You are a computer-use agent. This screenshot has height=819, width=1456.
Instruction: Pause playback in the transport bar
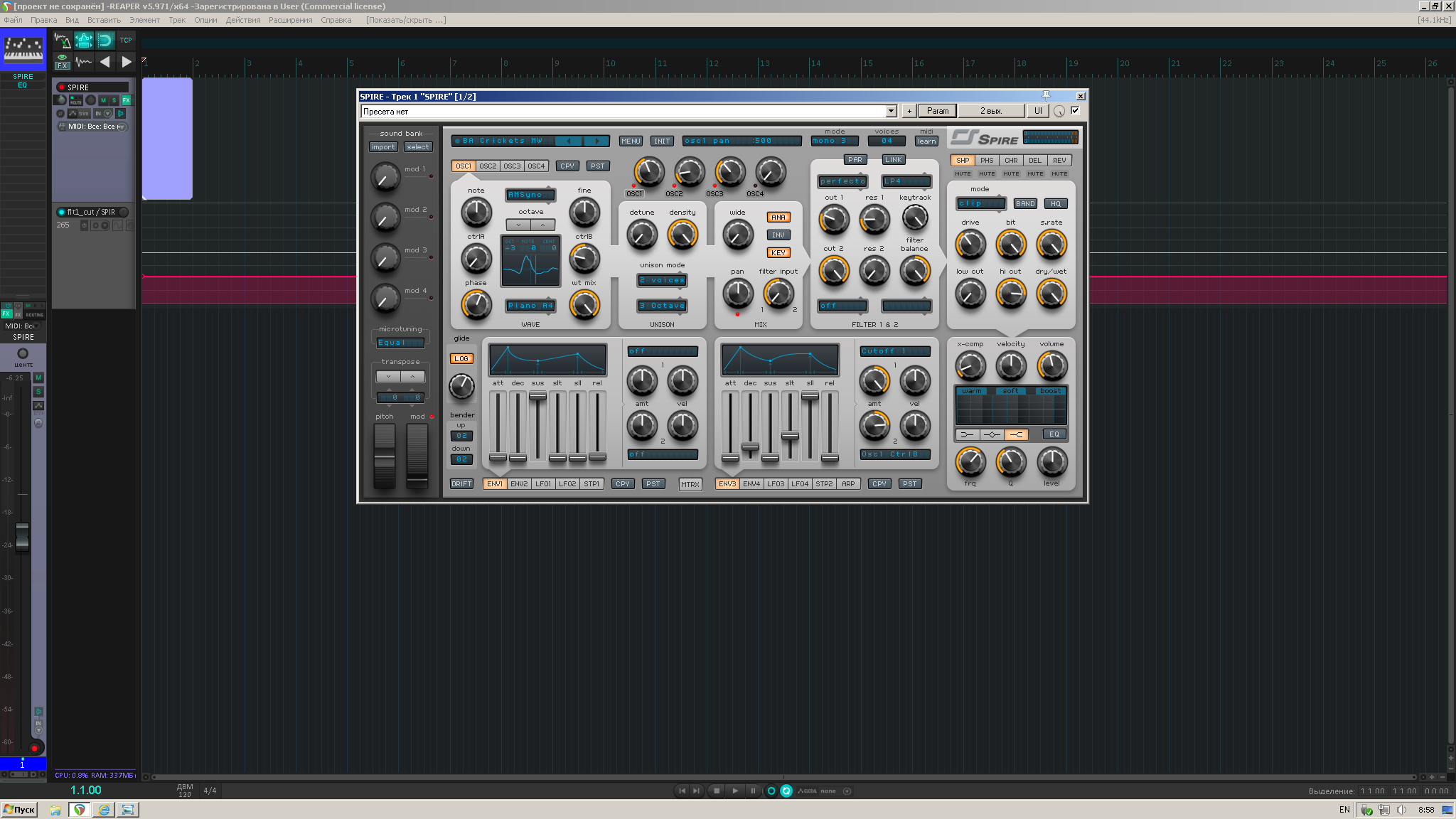[x=753, y=791]
